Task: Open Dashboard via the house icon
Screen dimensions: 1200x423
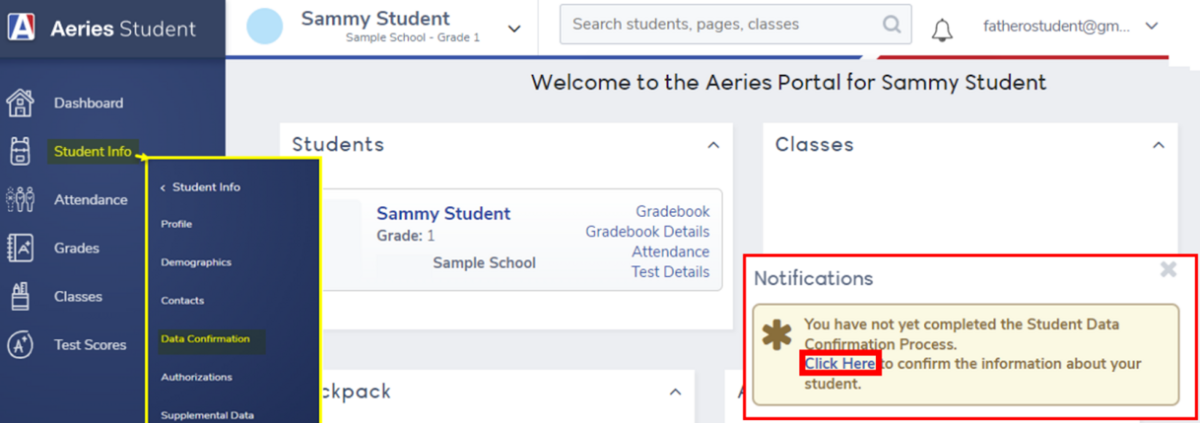Action: 20,103
